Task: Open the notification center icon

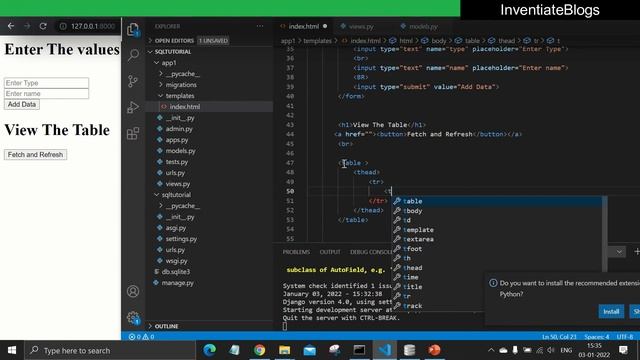Action: click(x=623, y=350)
